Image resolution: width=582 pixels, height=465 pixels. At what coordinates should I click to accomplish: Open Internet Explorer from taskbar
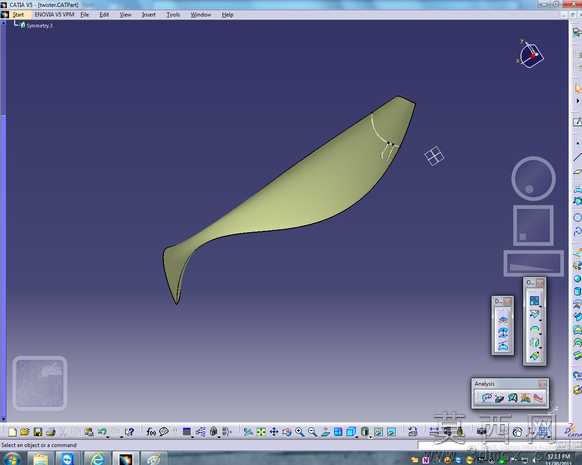[97, 459]
